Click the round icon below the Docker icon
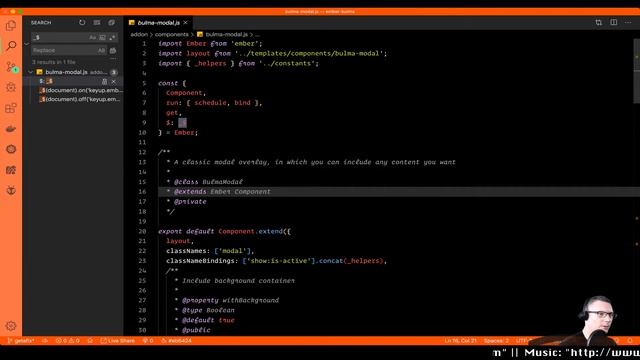 click(11, 149)
